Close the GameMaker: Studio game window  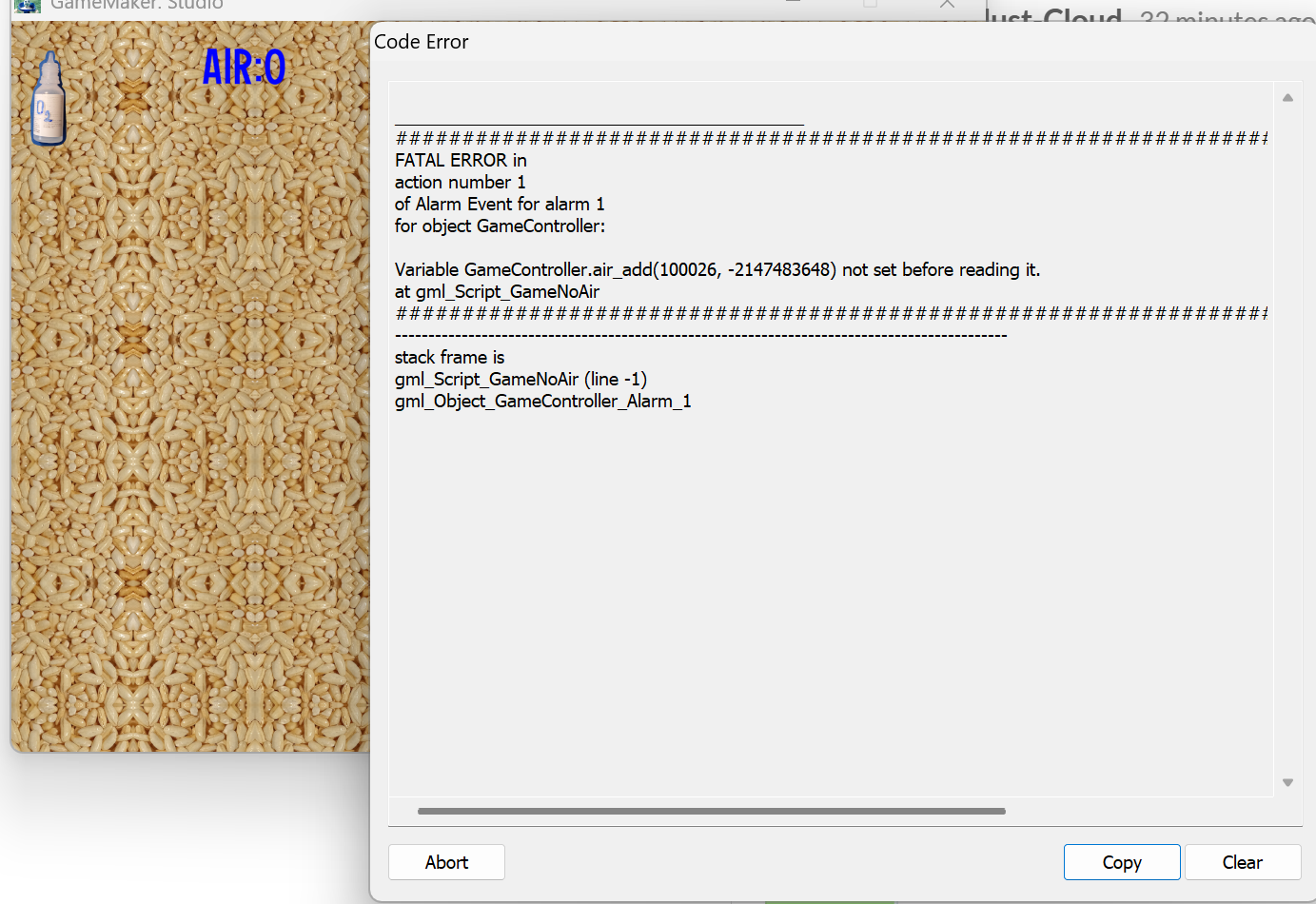pyautogui.click(x=947, y=4)
